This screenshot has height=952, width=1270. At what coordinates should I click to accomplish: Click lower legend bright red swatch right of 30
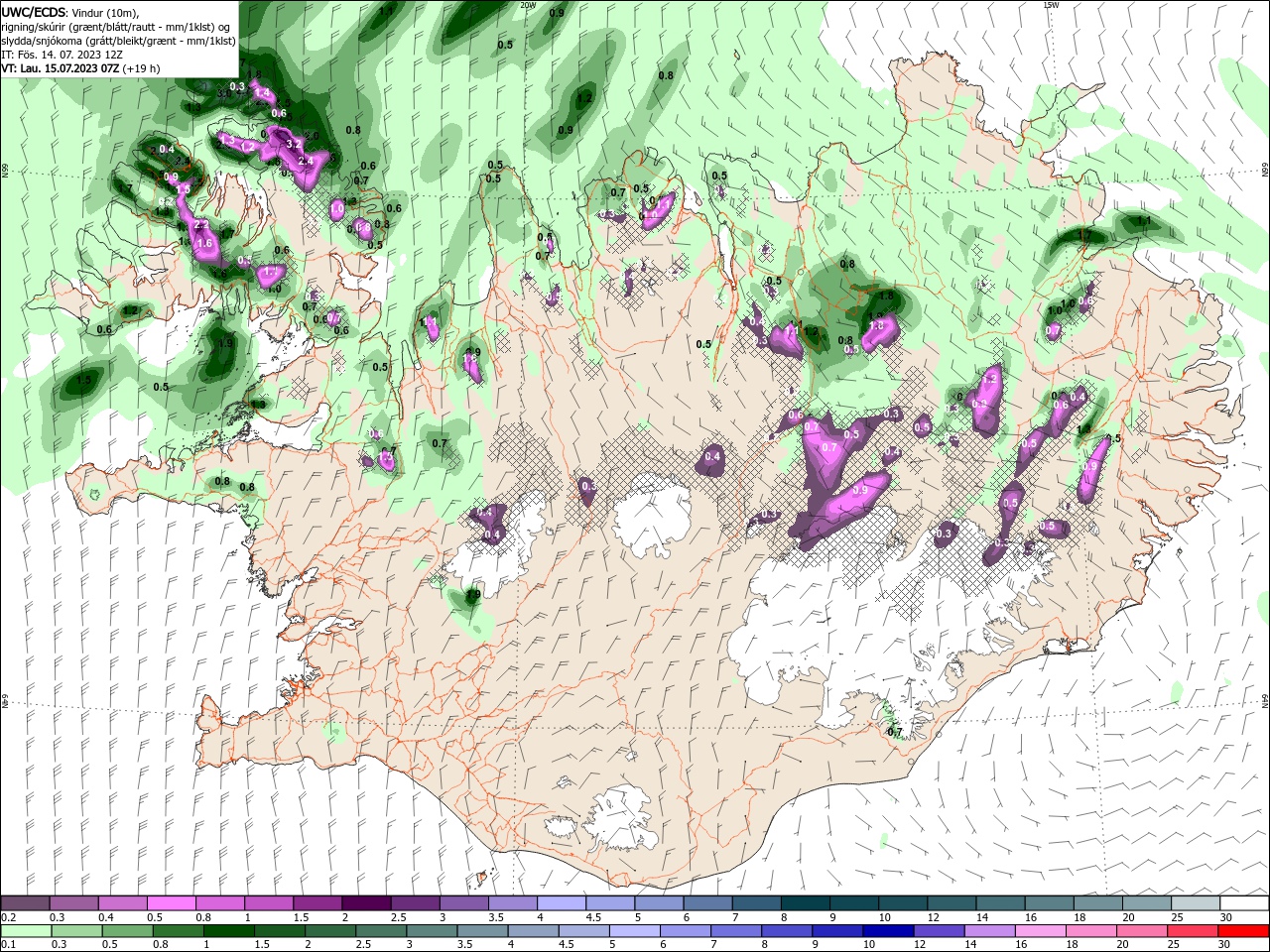pyautogui.click(x=1242, y=931)
